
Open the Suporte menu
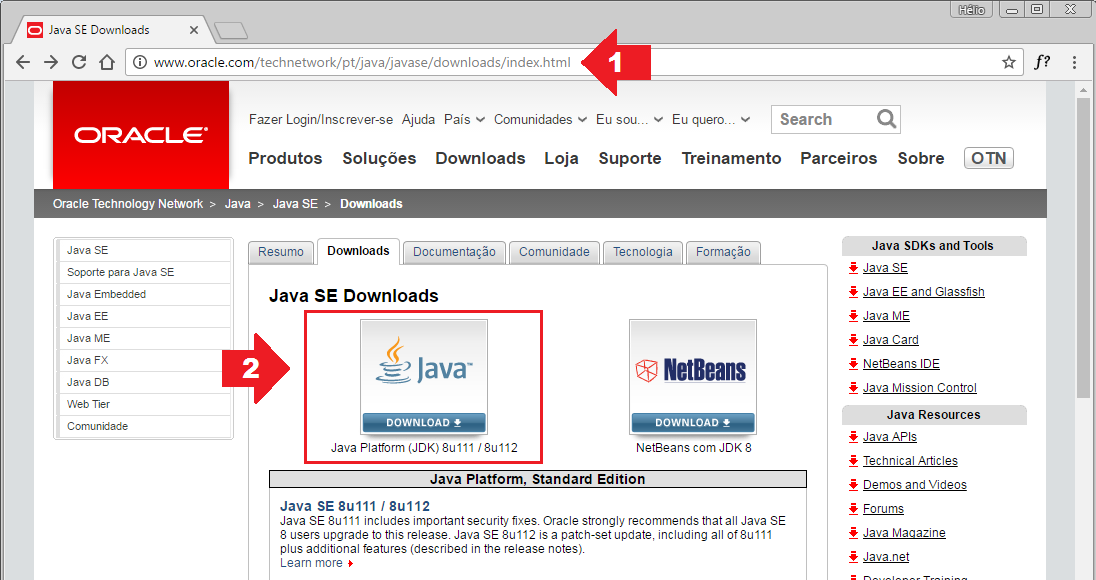point(630,159)
